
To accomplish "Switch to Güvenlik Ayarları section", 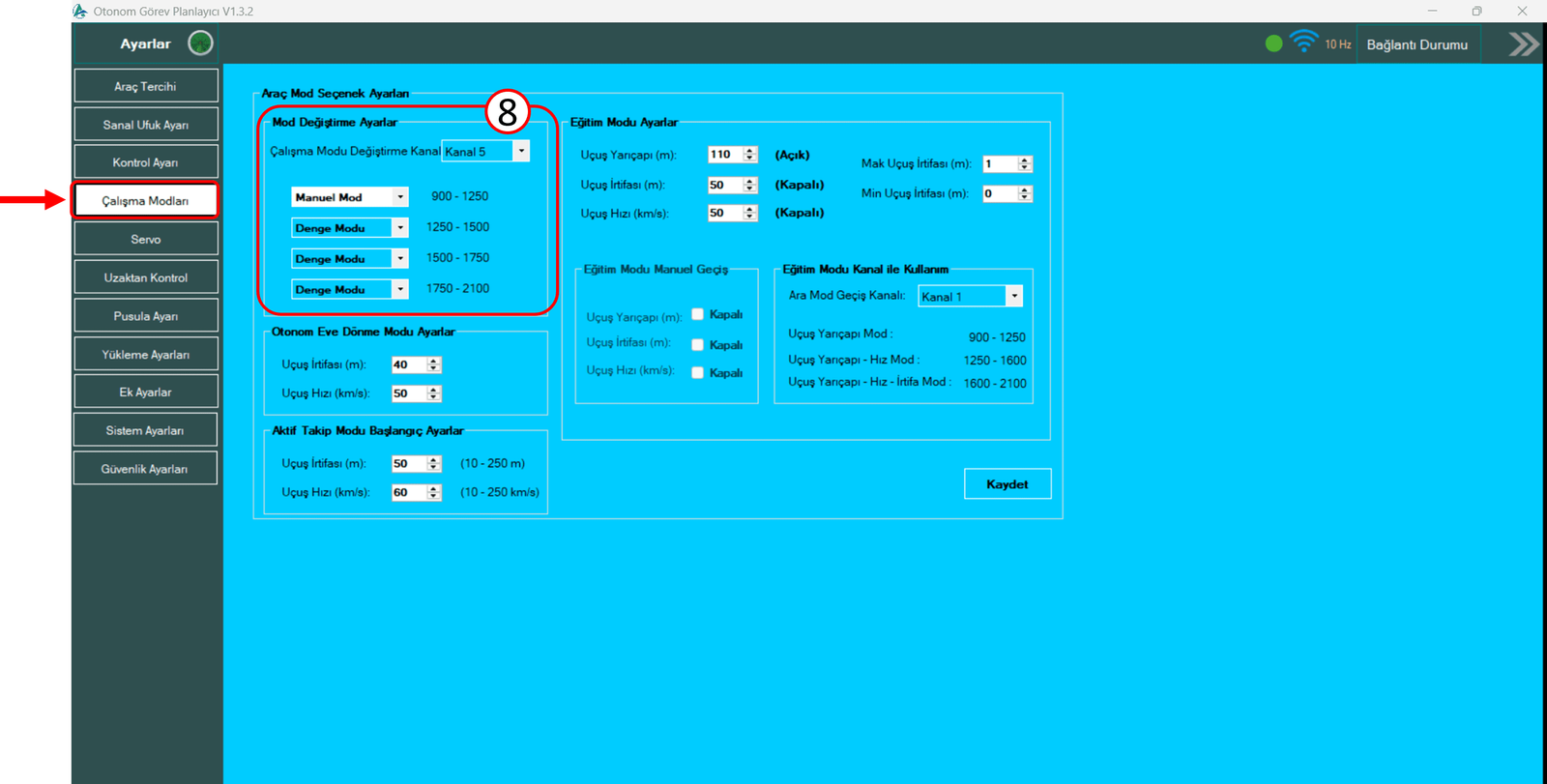I will coord(145,469).
